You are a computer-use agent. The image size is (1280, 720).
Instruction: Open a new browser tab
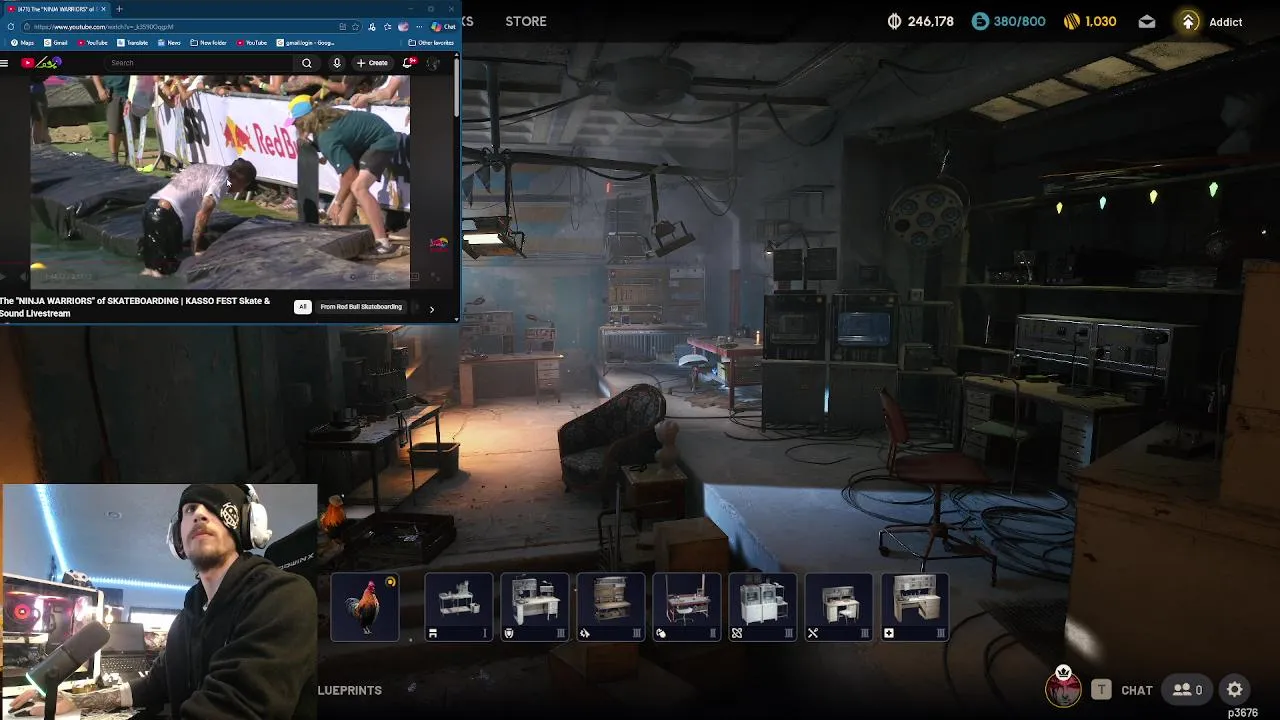(x=119, y=9)
